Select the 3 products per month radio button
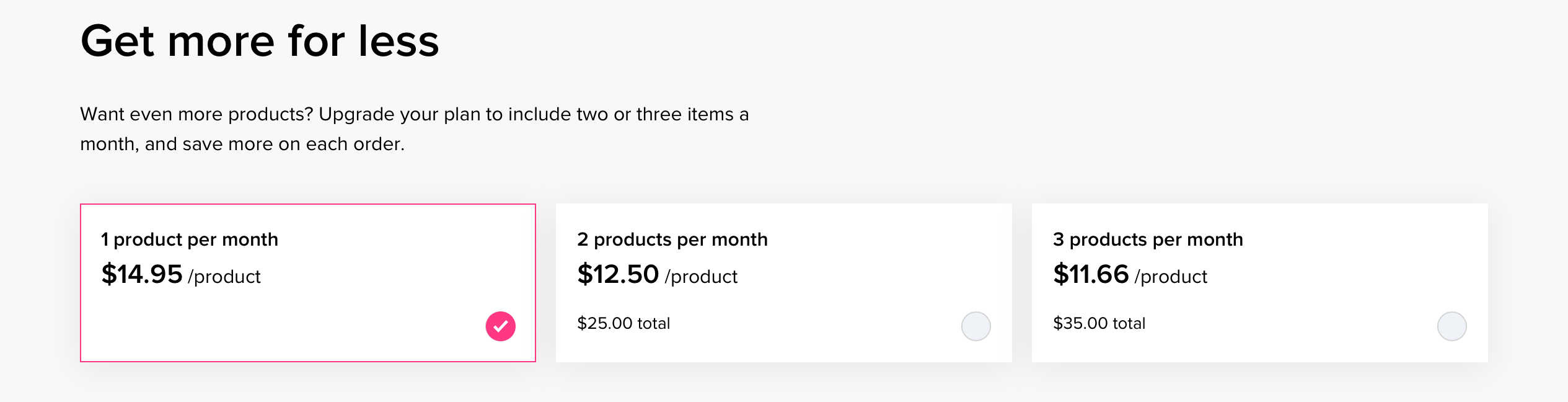1568x402 pixels. tap(1452, 326)
